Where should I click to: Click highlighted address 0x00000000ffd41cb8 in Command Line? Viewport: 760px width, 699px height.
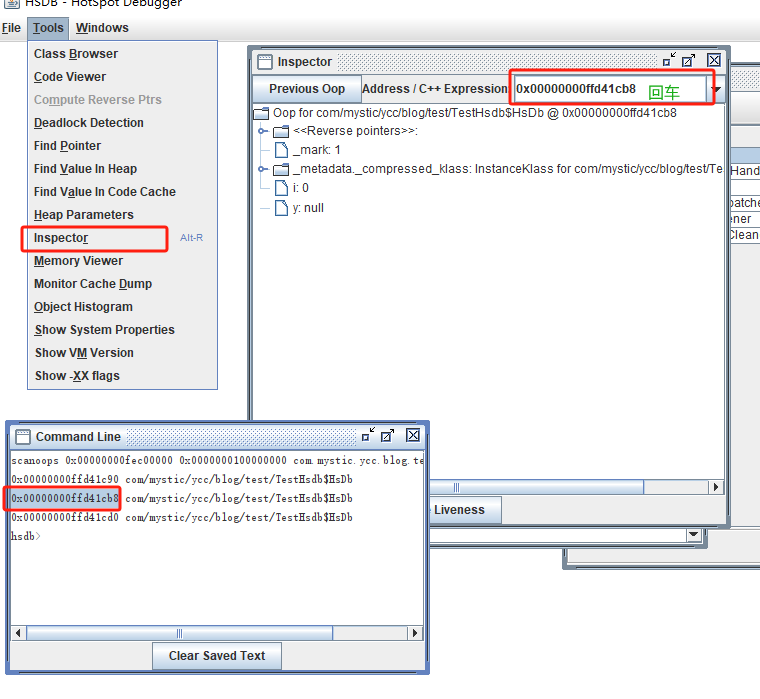click(65, 498)
